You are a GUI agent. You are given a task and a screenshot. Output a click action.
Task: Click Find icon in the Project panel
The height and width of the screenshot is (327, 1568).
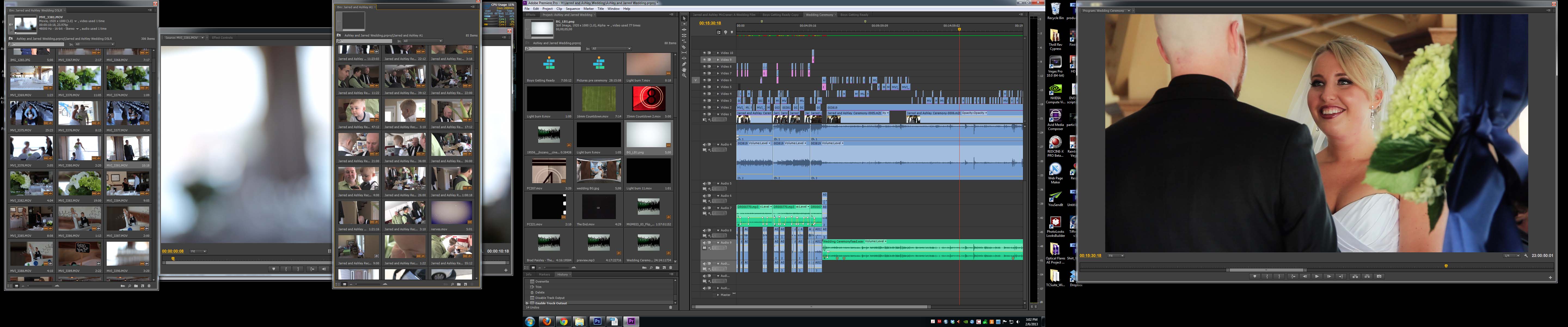[x=651, y=268]
